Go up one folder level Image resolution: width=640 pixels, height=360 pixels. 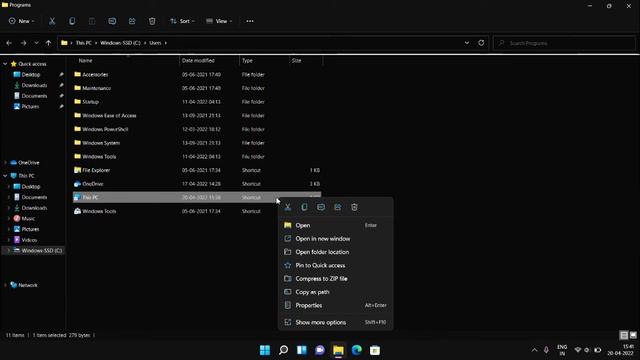pyautogui.click(x=49, y=43)
